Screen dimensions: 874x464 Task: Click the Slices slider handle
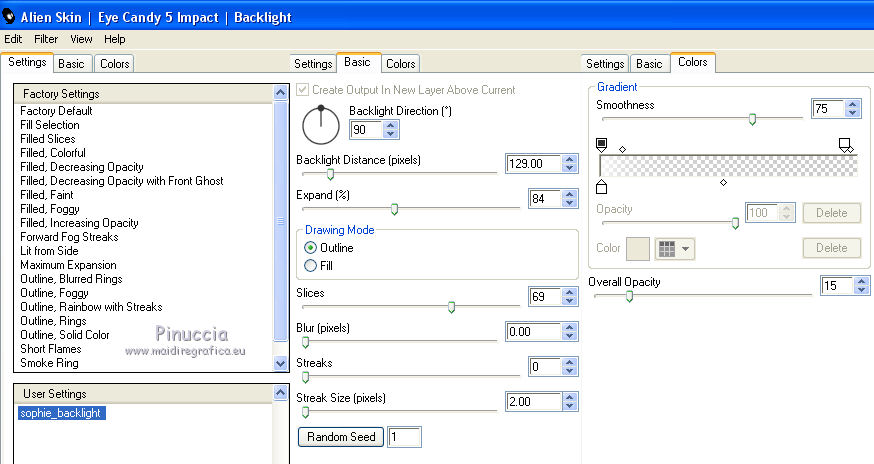coord(451,307)
